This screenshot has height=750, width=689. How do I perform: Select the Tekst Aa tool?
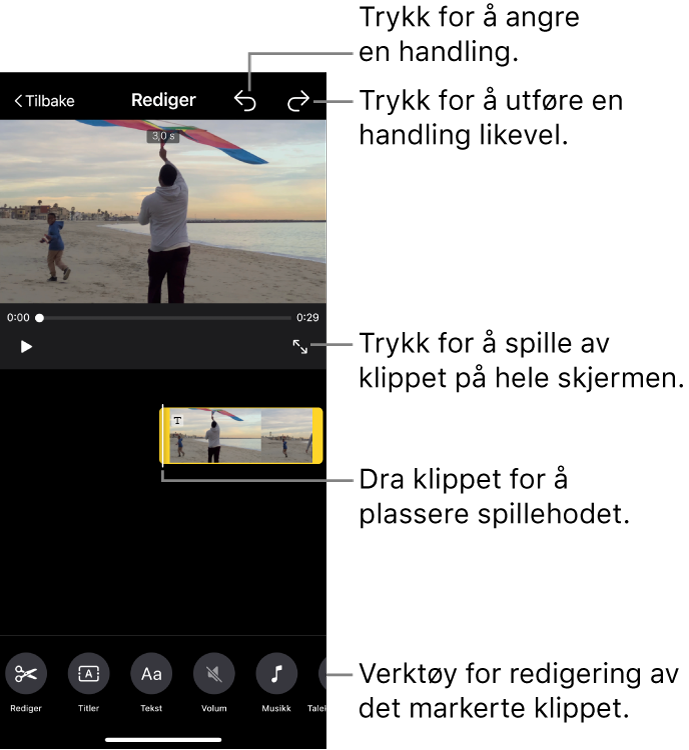pos(151,673)
